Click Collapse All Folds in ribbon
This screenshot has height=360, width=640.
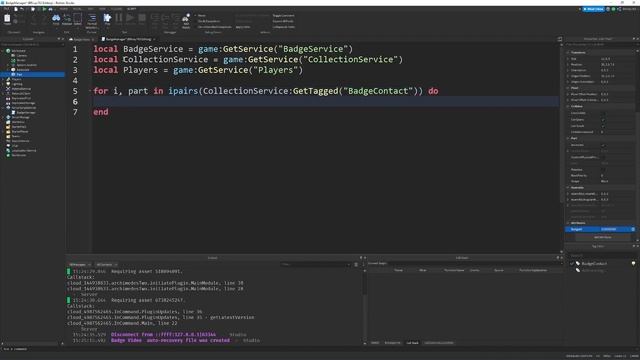283,27
